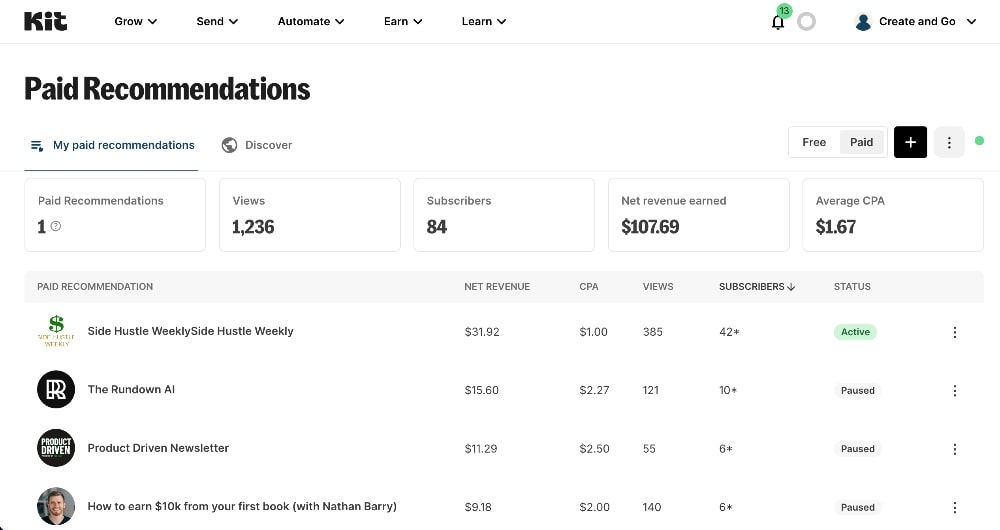Click the $2.27 CPA value

click(594, 390)
